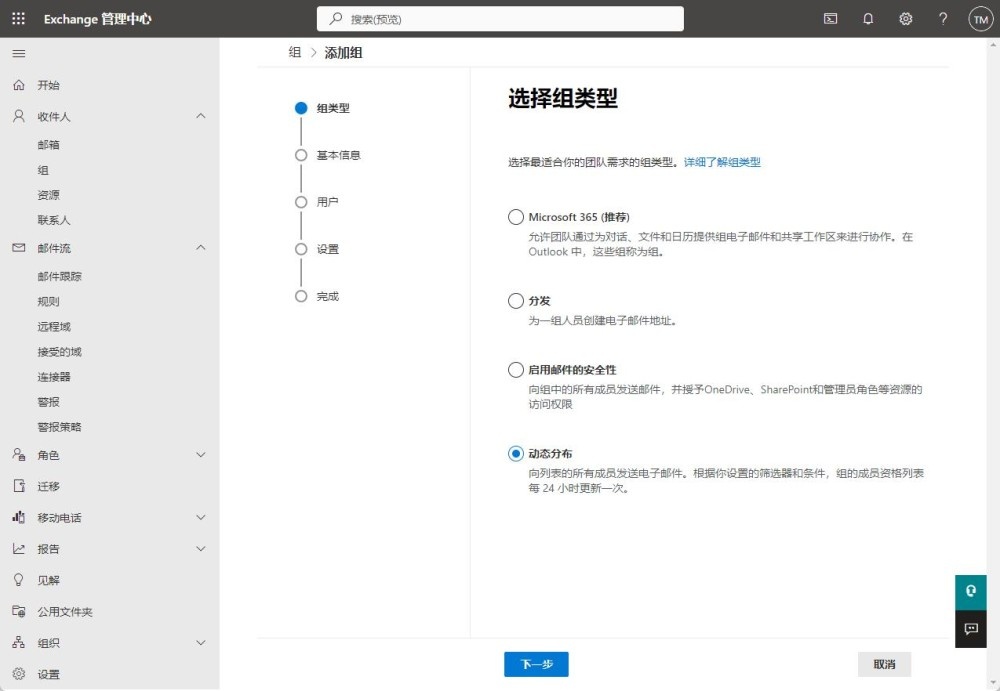Click the 下一步 button
This screenshot has width=1000, height=691.
click(536, 664)
